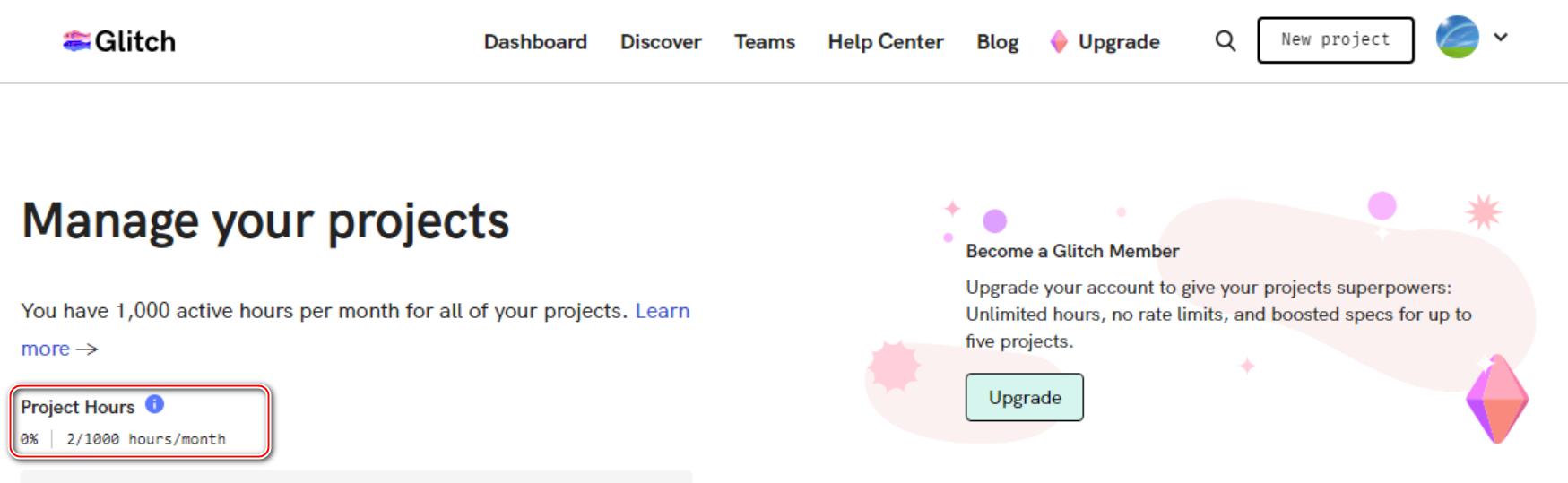Click the pink diamond Upgrade icon

tap(1059, 42)
